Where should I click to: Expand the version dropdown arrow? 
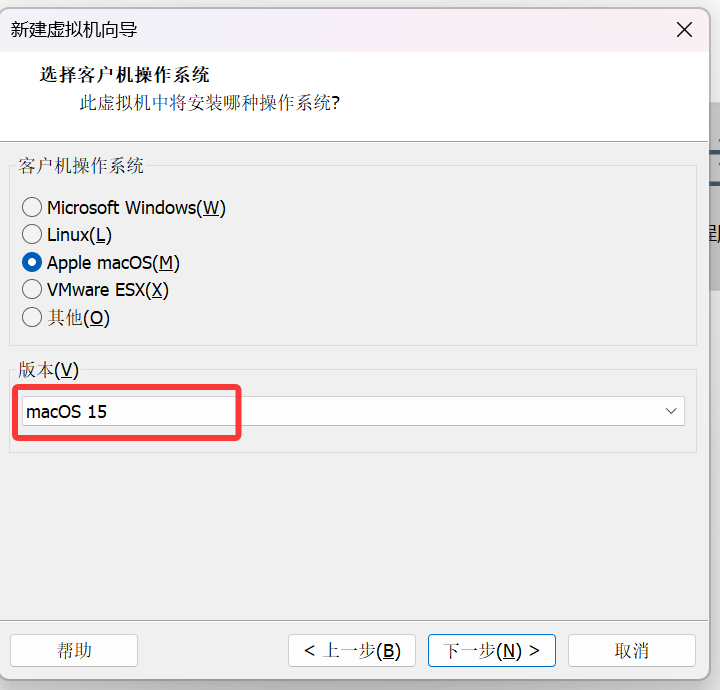pos(671,411)
